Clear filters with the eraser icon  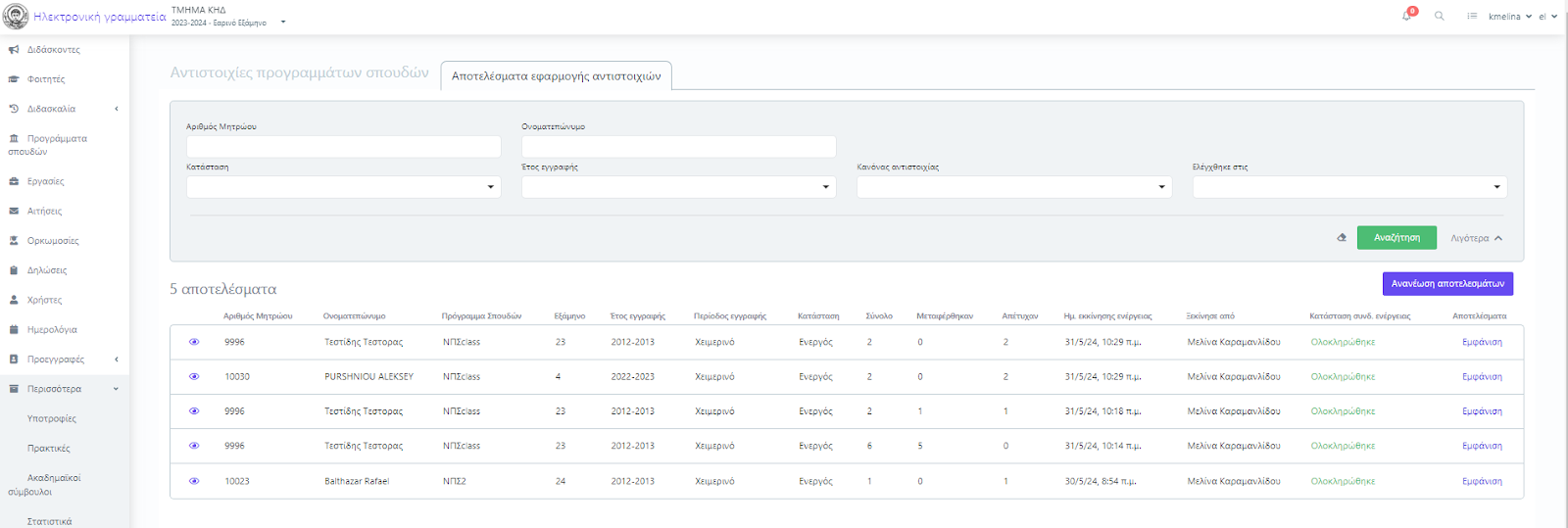(1342, 237)
